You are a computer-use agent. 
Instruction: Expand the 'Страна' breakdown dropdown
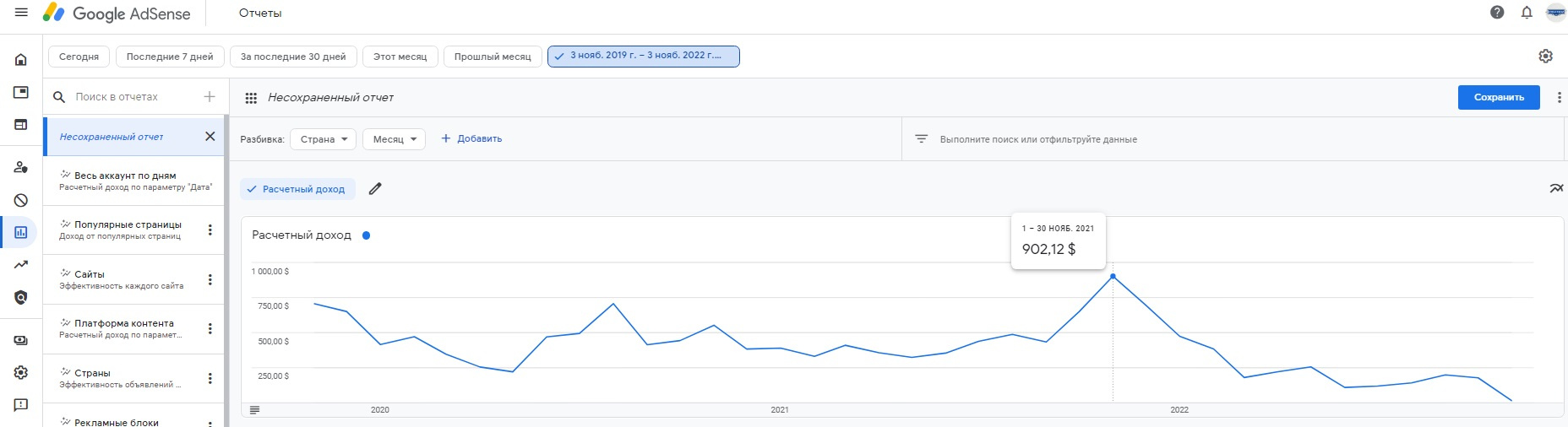[323, 139]
